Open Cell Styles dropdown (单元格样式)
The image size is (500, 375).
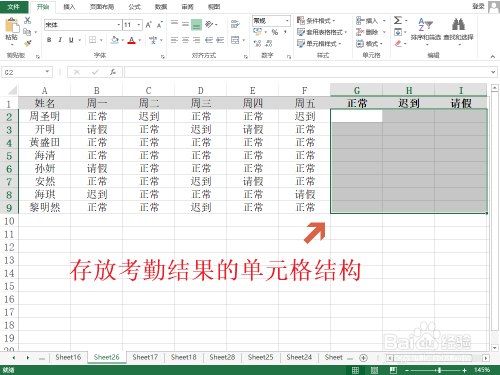tap(319, 43)
